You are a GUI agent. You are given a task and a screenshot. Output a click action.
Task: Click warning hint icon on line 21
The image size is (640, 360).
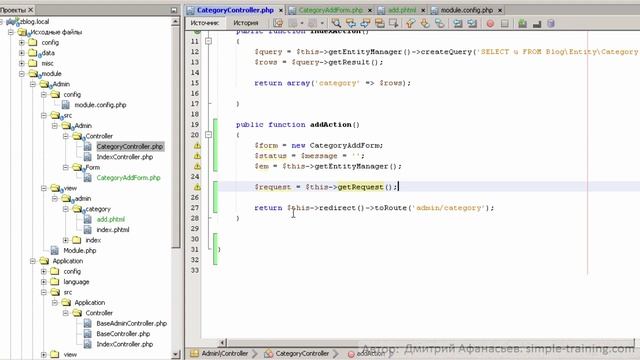(197, 146)
